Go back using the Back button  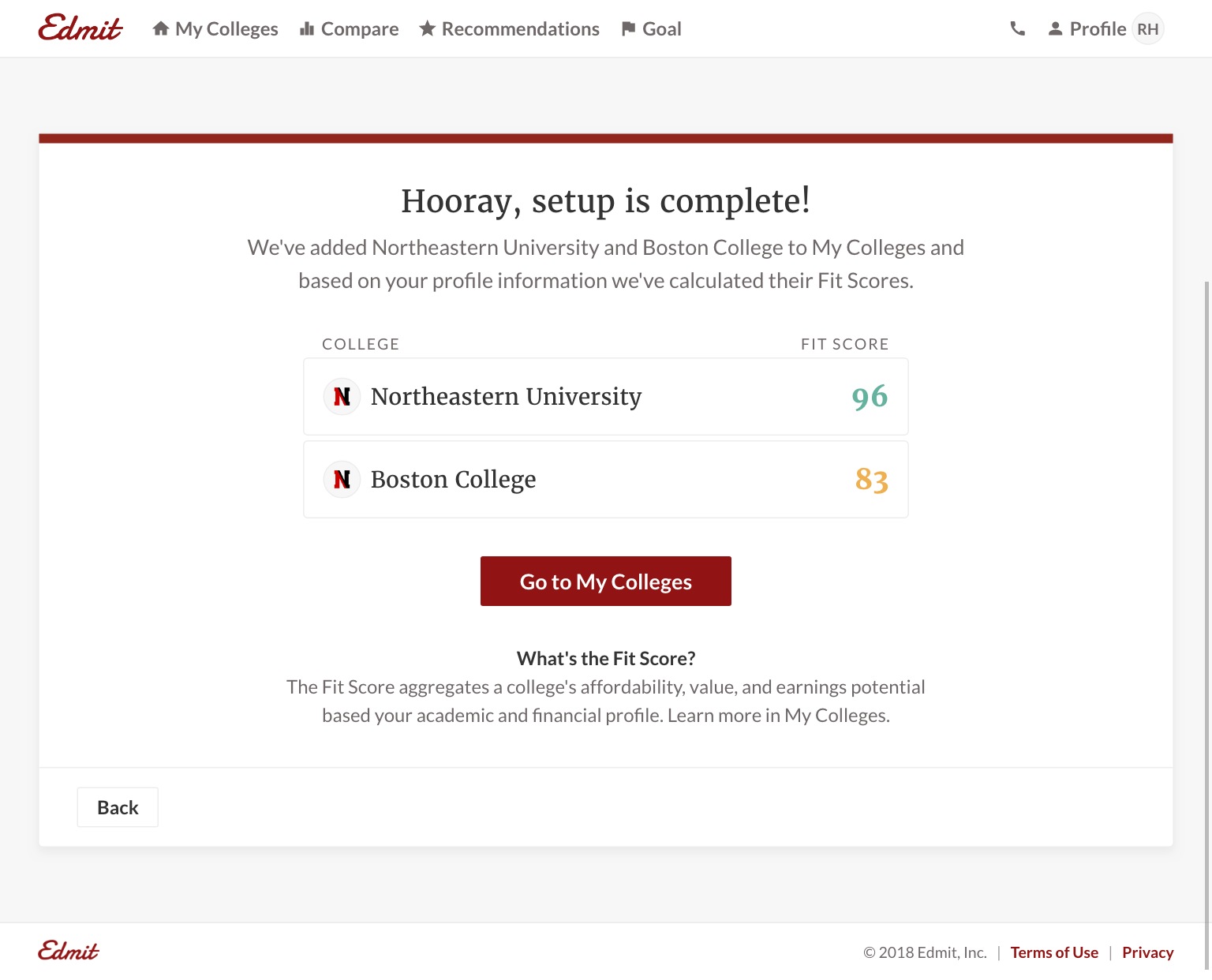[118, 807]
